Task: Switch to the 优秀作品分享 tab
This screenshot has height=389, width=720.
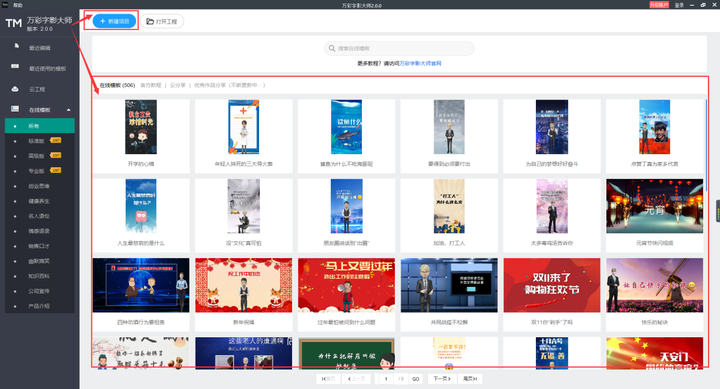Action: pos(230,85)
